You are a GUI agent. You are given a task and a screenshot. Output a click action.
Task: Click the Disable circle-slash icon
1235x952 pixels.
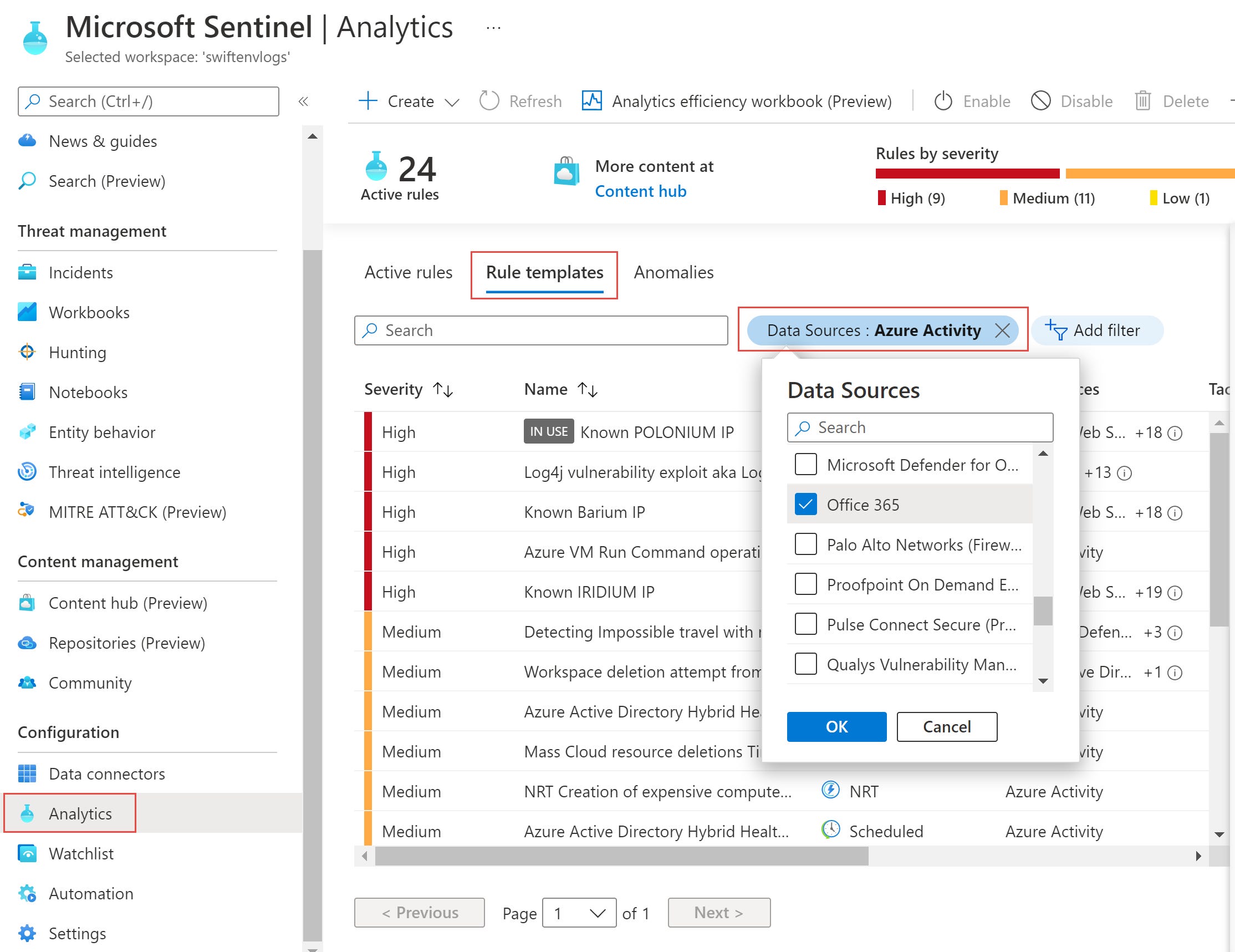coord(1040,101)
